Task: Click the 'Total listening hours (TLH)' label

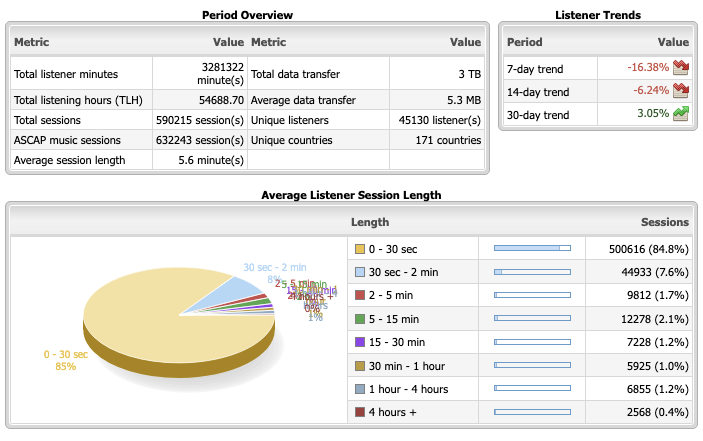Action: click(78, 100)
